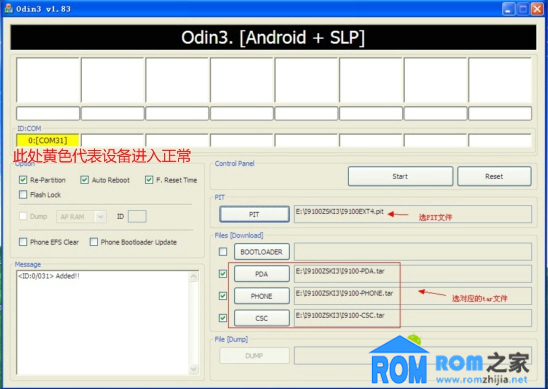Viewport: 548px width, 389px height.
Task: Click the Dump file path field
Action: click(x=413, y=356)
